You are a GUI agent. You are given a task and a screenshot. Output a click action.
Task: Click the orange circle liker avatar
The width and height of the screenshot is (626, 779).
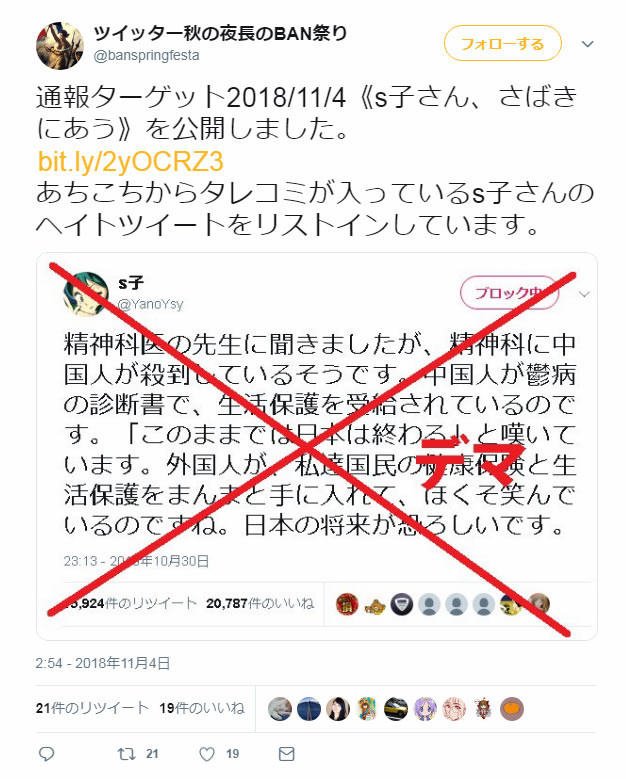(512, 709)
